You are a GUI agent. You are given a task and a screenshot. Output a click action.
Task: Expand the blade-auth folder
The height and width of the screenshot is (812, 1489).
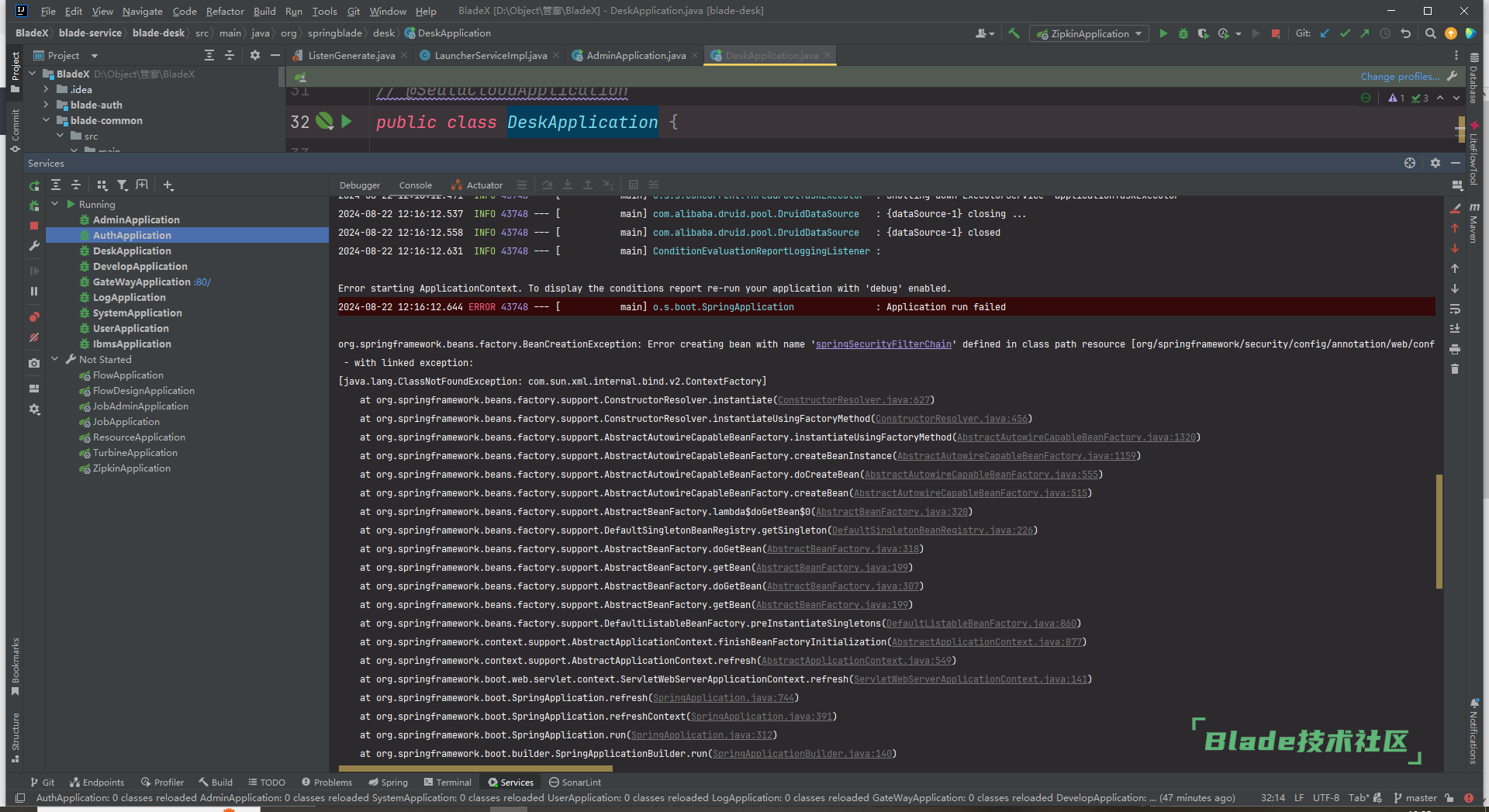pyautogui.click(x=46, y=105)
